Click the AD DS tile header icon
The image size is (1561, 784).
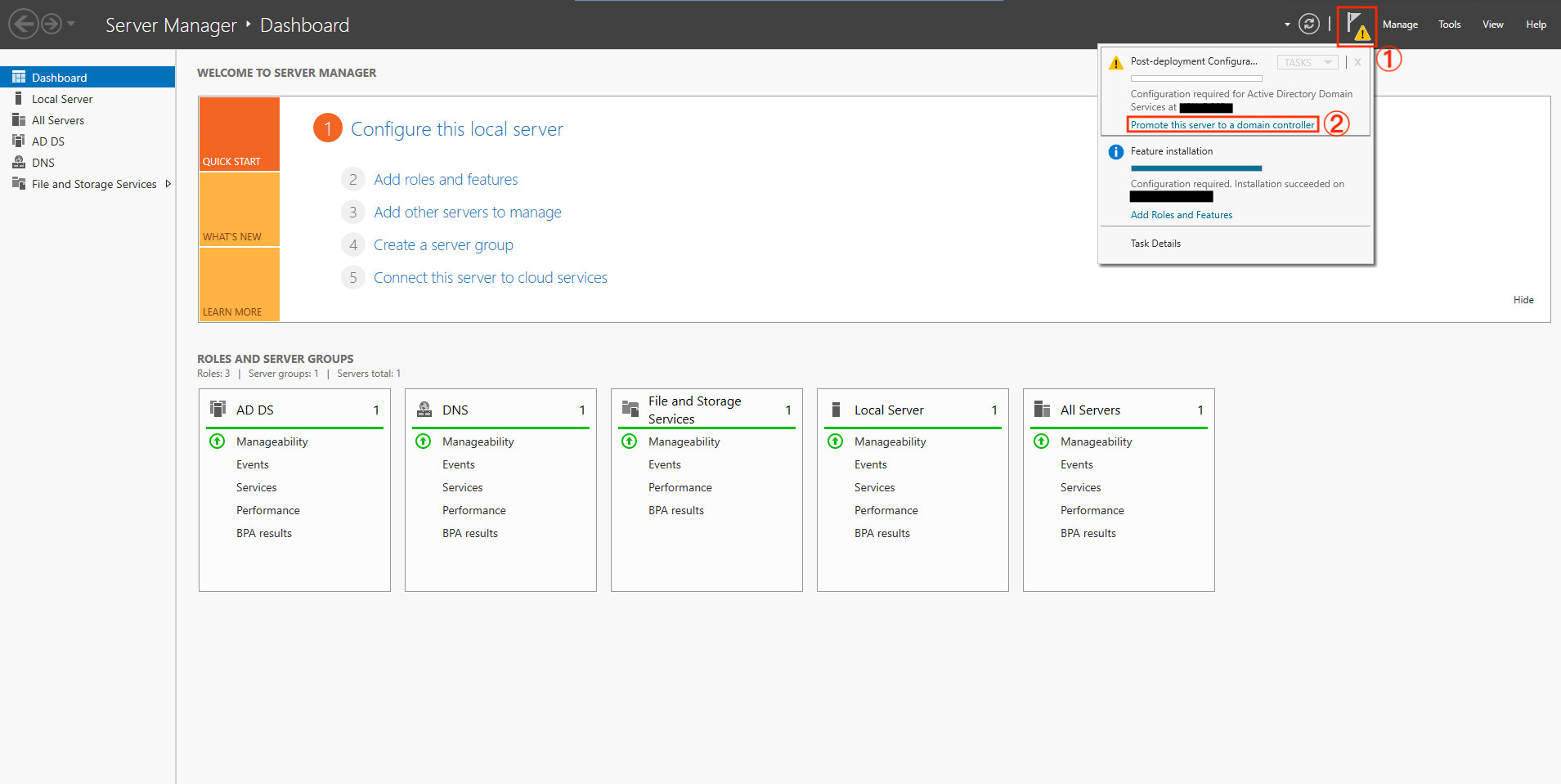(x=218, y=409)
